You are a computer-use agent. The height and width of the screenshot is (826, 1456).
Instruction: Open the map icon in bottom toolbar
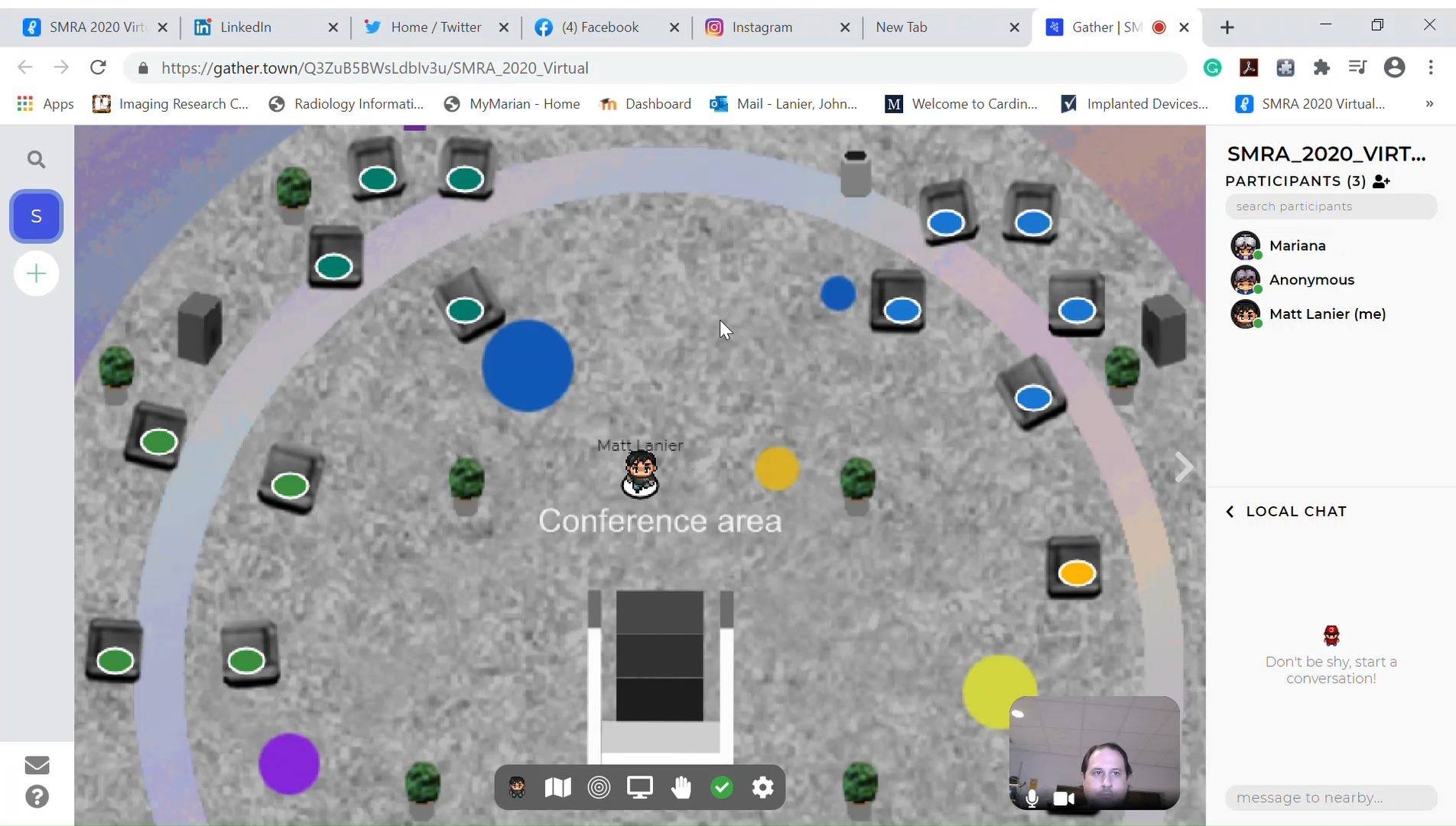point(558,787)
